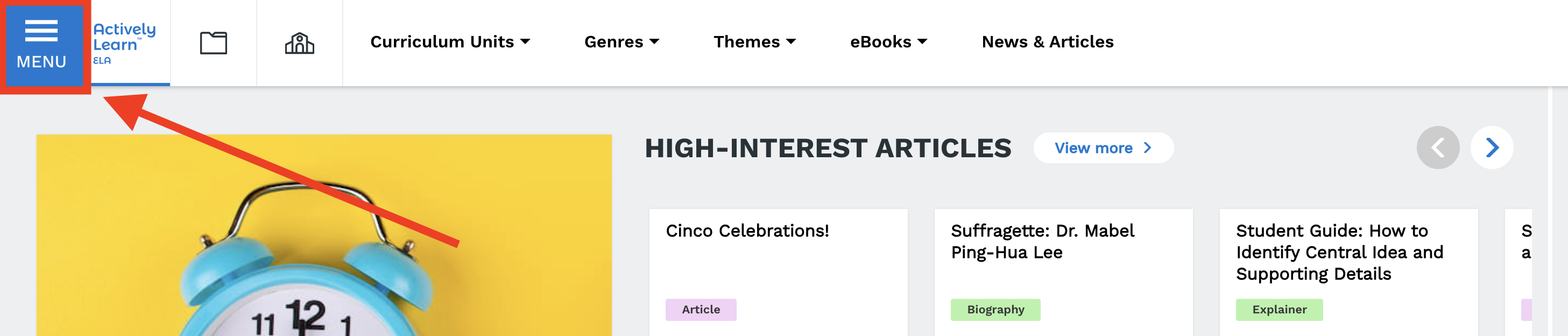Open the hamburger MENU button

click(x=41, y=44)
